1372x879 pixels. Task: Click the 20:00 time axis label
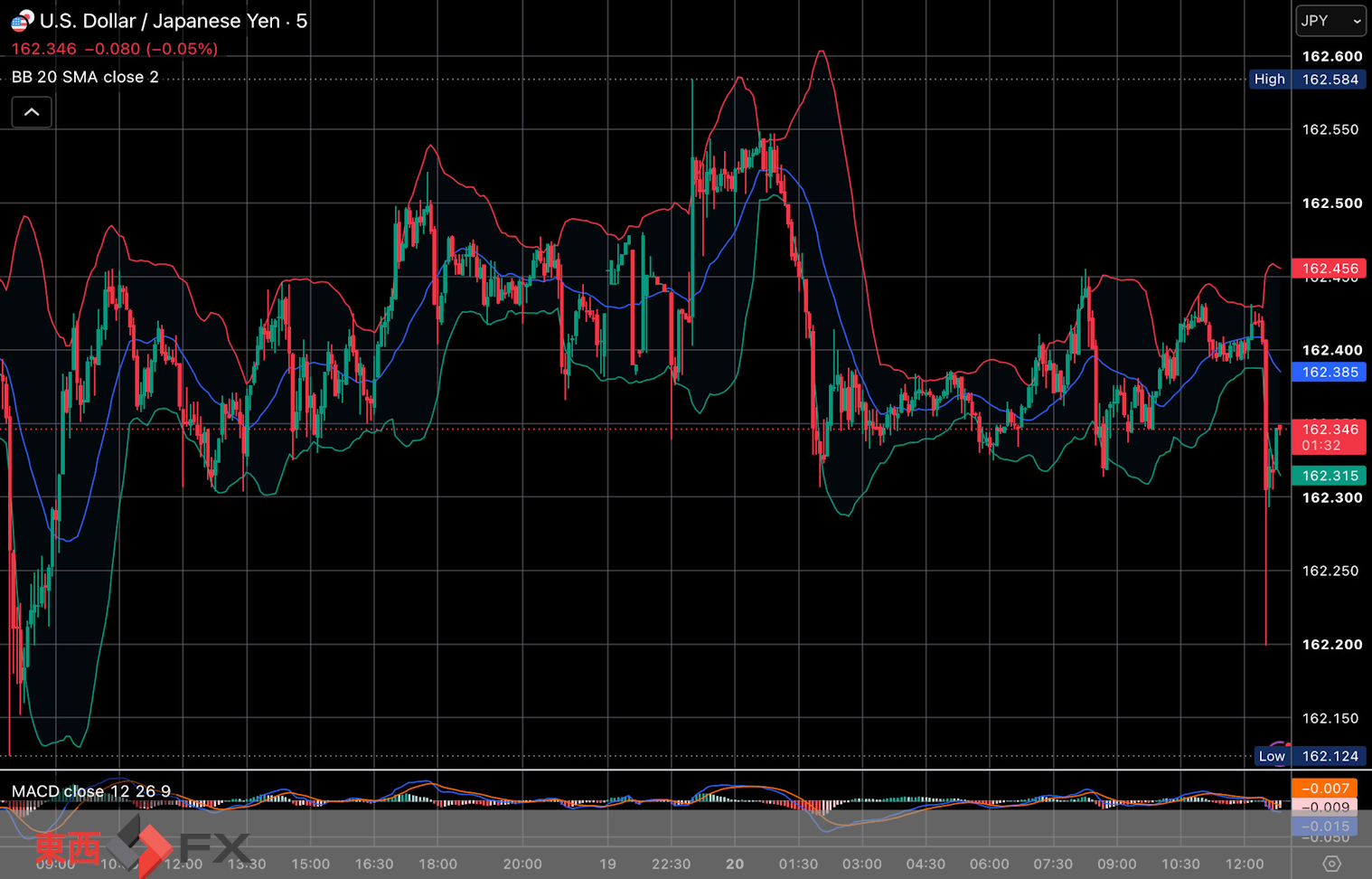[x=522, y=864]
